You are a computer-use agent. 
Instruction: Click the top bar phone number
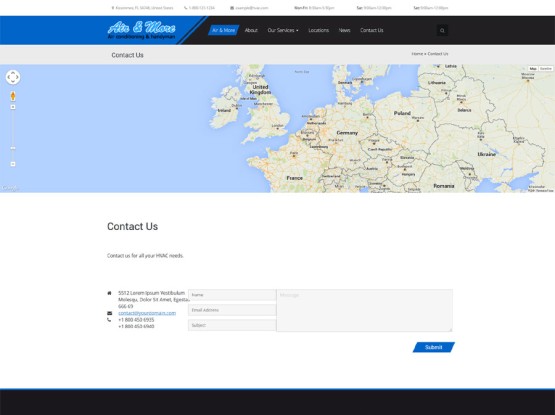201,8
